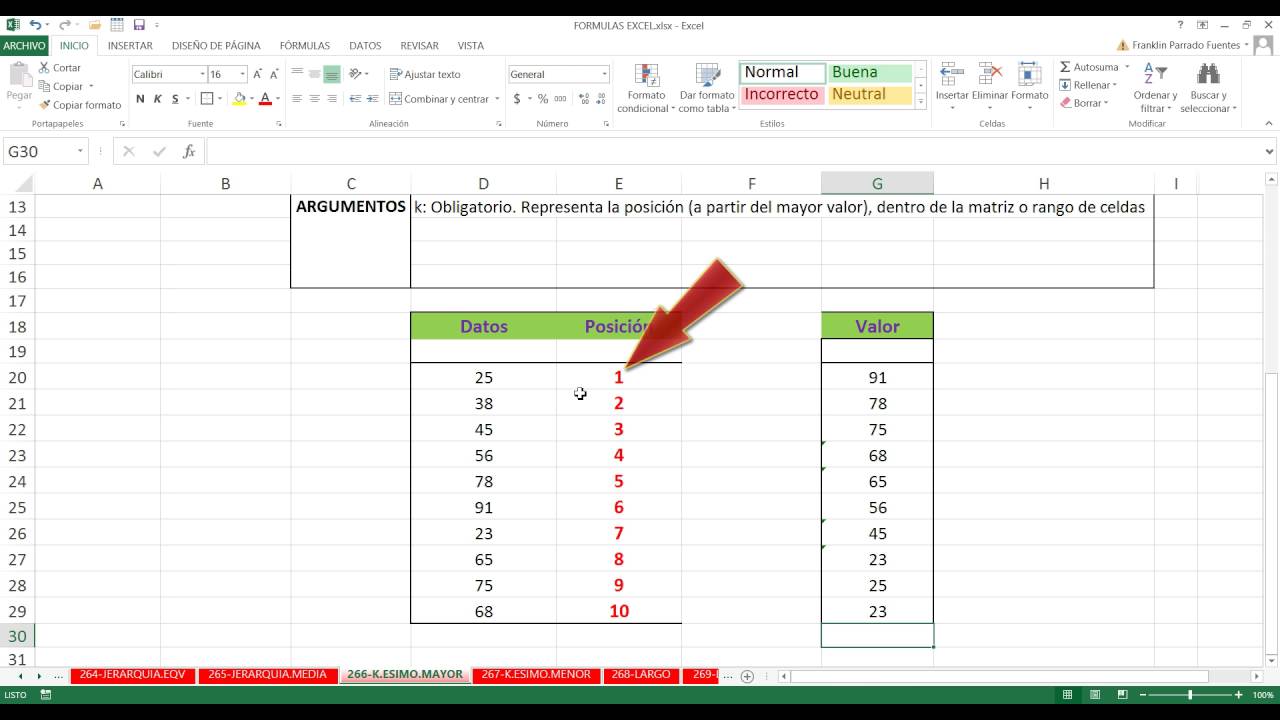Click the percent style icon
Image resolution: width=1280 pixels, height=720 pixels.
coord(543,99)
